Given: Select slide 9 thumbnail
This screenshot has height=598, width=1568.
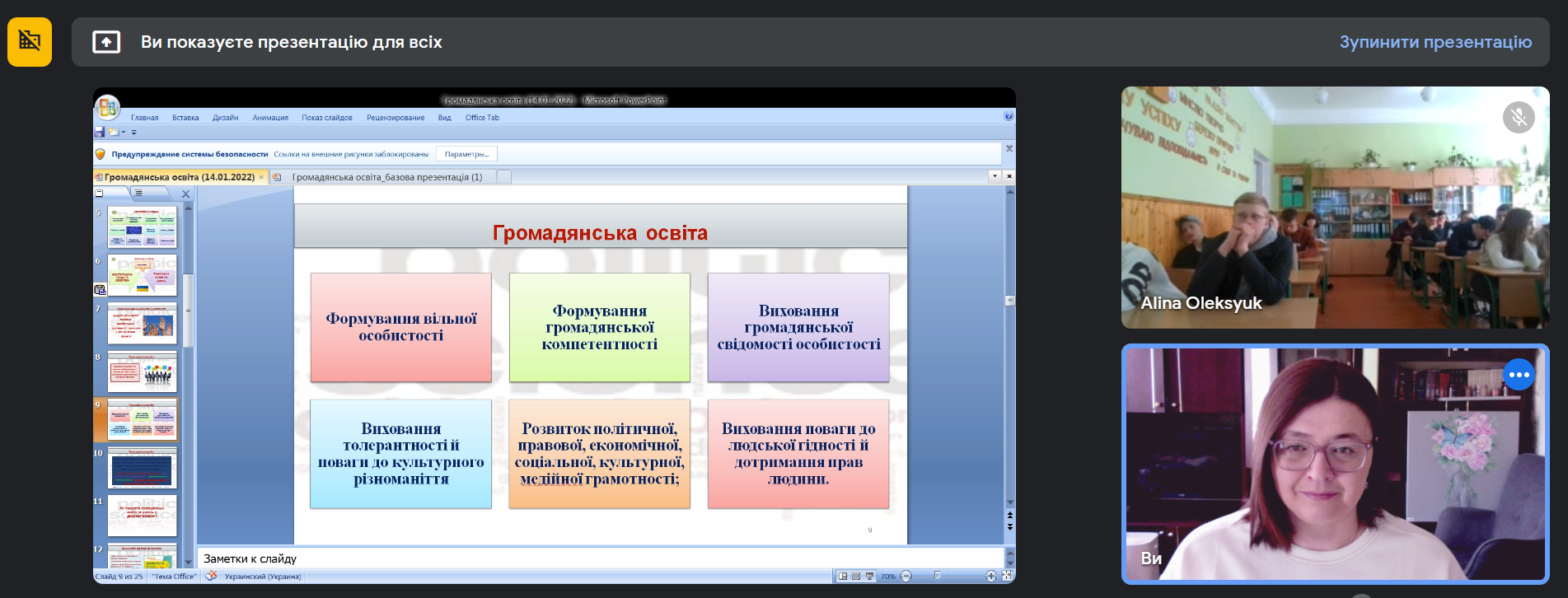Looking at the screenshot, I should tap(143, 419).
